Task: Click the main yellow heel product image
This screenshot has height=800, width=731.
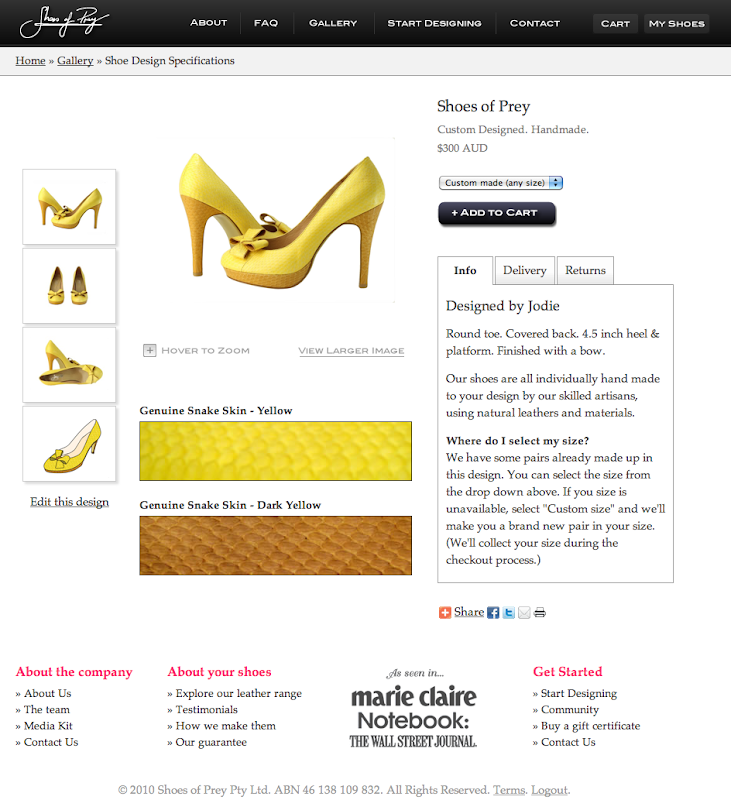Action: point(281,220)
